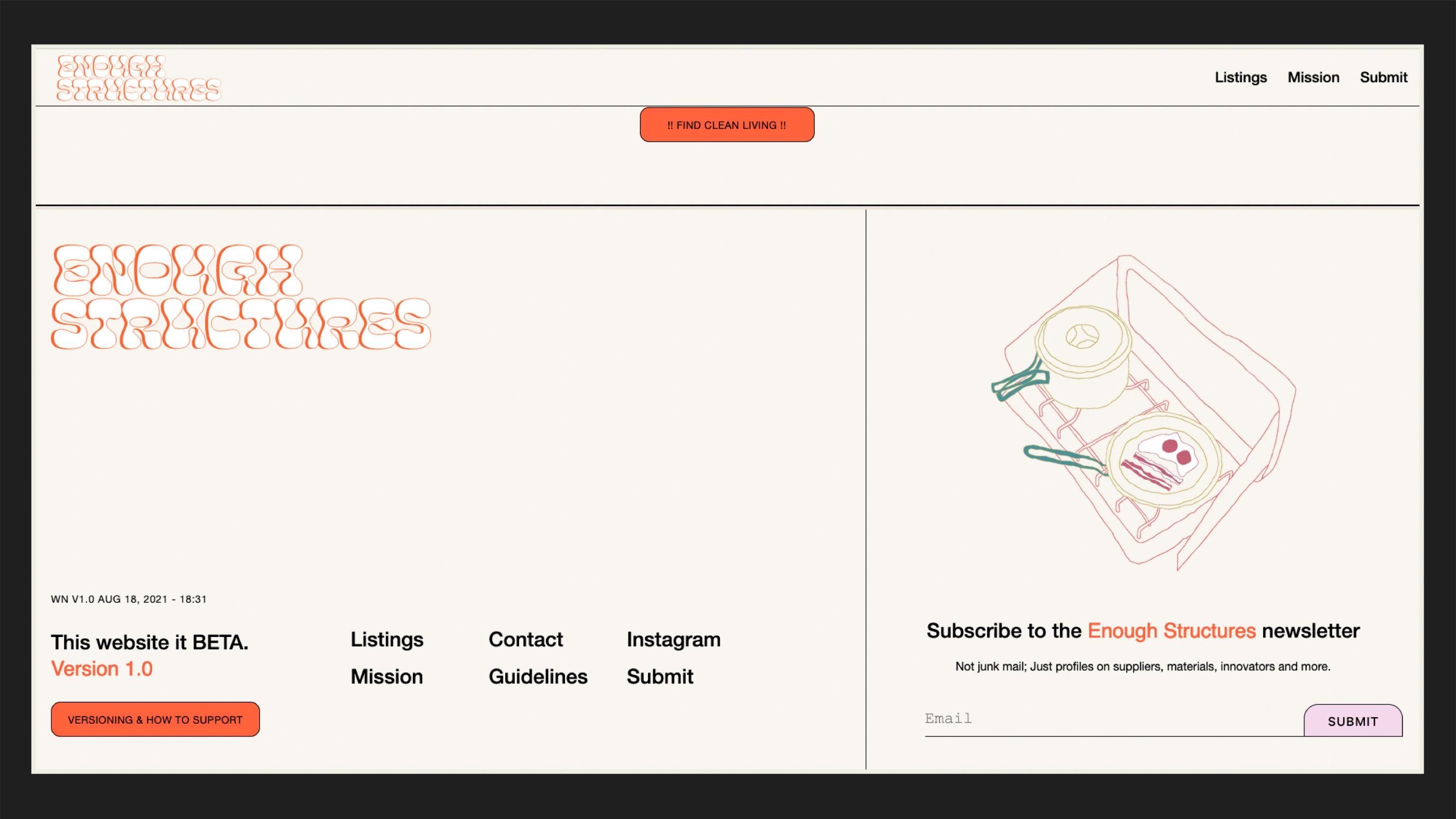Follow the footer Mission link
Screen dimensions: 1456x819
387,676
